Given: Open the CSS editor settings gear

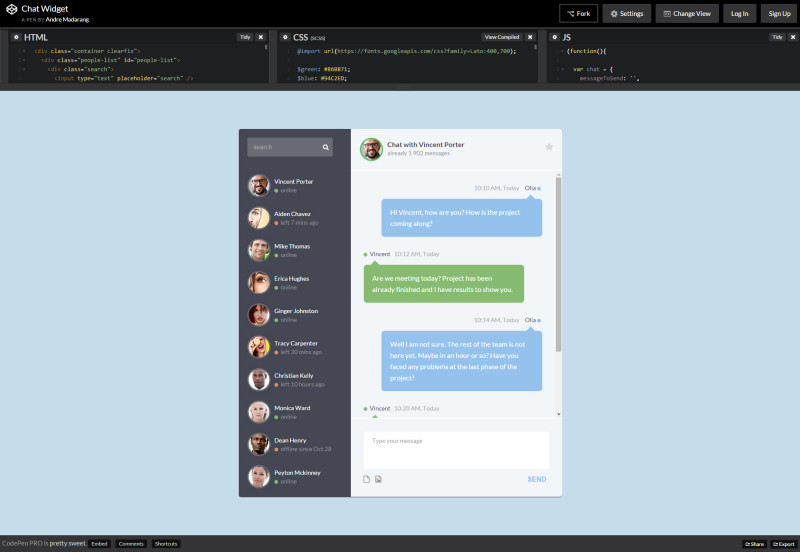Looking at the screenshot, I should [286, 37].
